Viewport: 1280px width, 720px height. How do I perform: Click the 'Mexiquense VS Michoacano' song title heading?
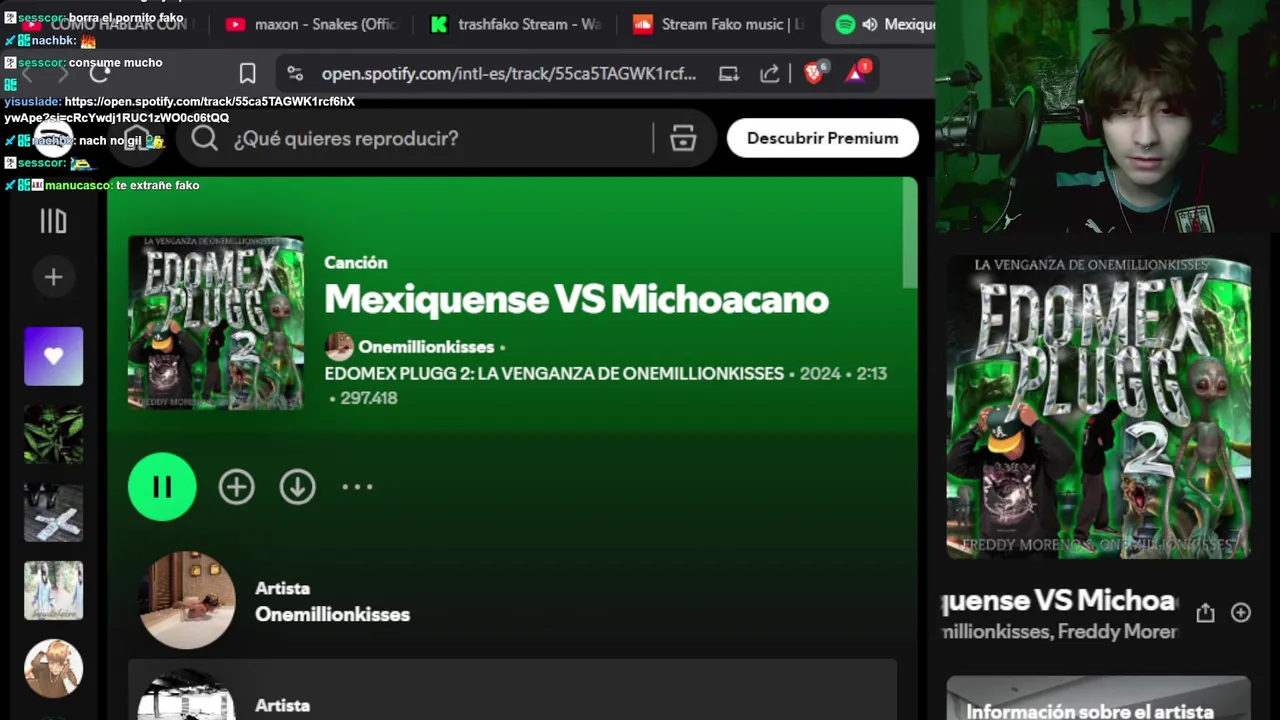pos(576,299)
